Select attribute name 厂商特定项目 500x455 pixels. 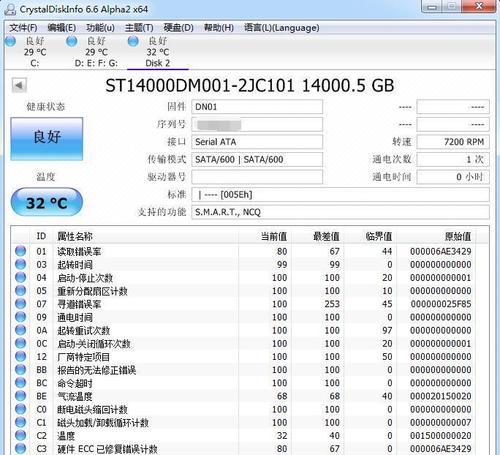[84, 357]
